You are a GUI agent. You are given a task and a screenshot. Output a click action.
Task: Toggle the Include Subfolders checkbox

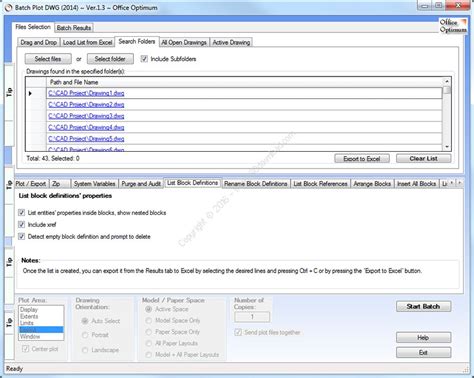coord(144,59)
